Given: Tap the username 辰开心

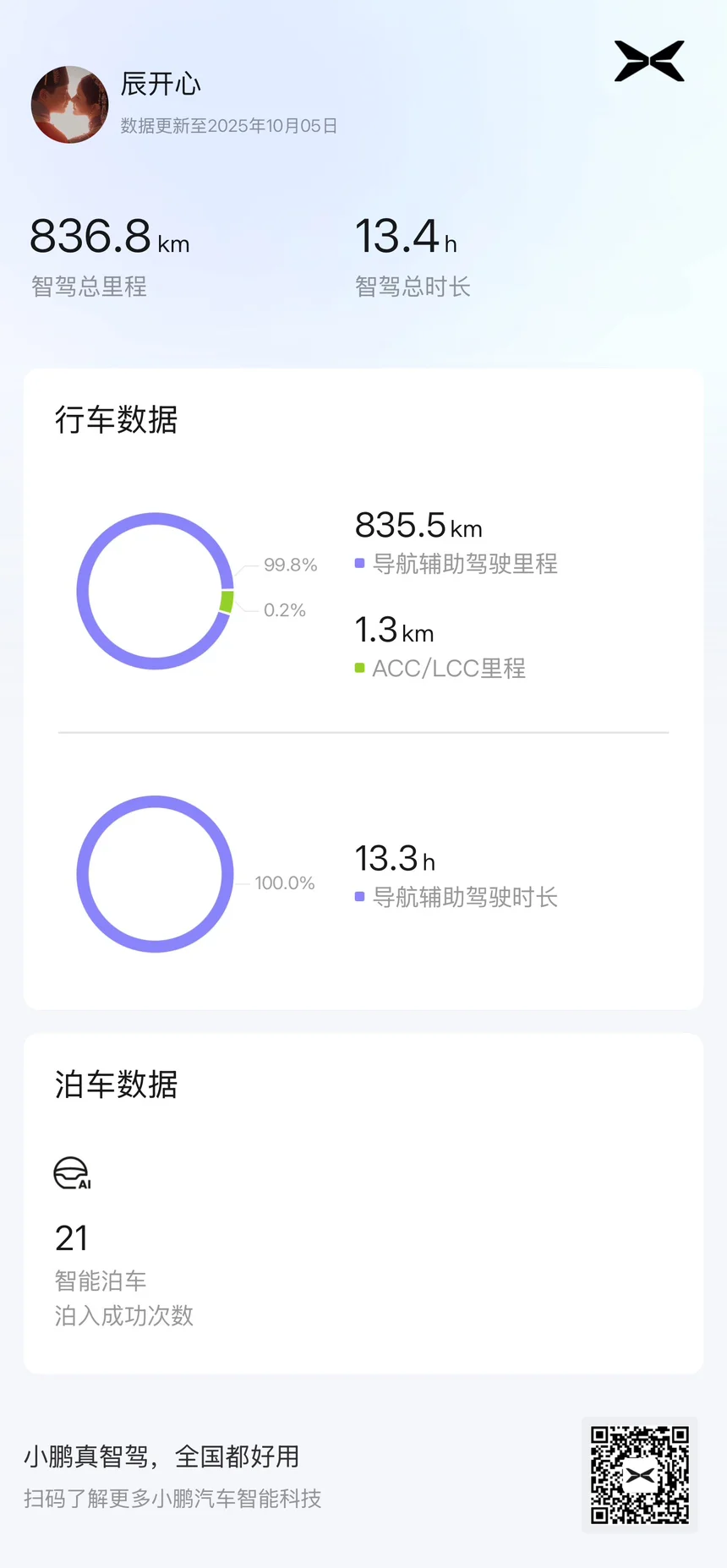Looking at the screenshot, I should point(161,84).
